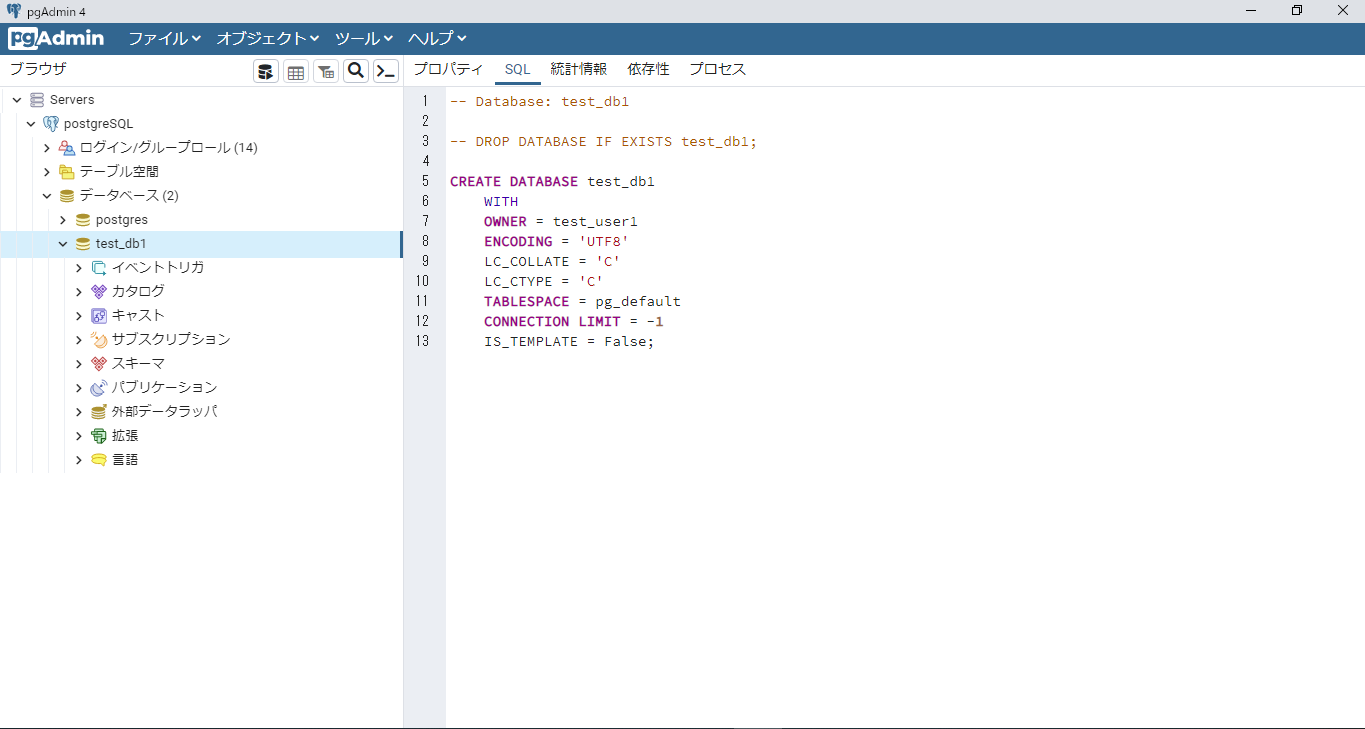Click 'CONNECTION LIMIT = -1' SQL line
This screenshot has height=729, width=1365.
[573, 321]
